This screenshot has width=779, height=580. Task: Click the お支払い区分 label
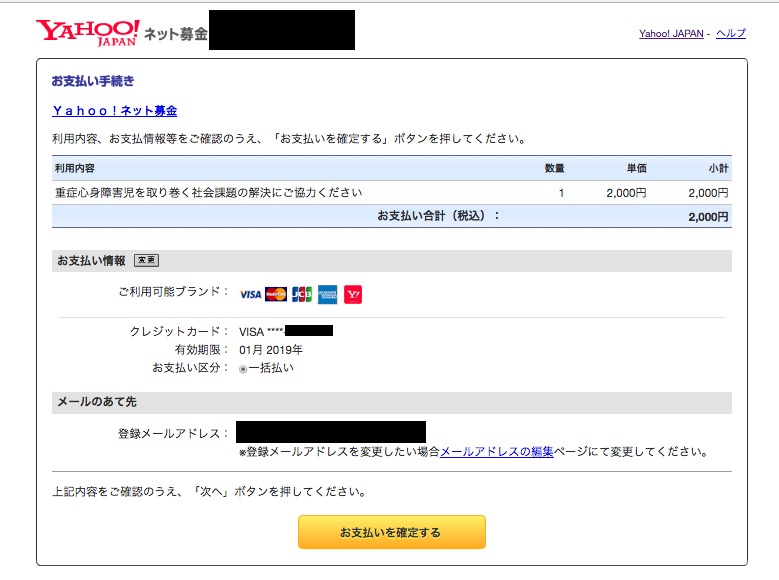coord(190,368)
